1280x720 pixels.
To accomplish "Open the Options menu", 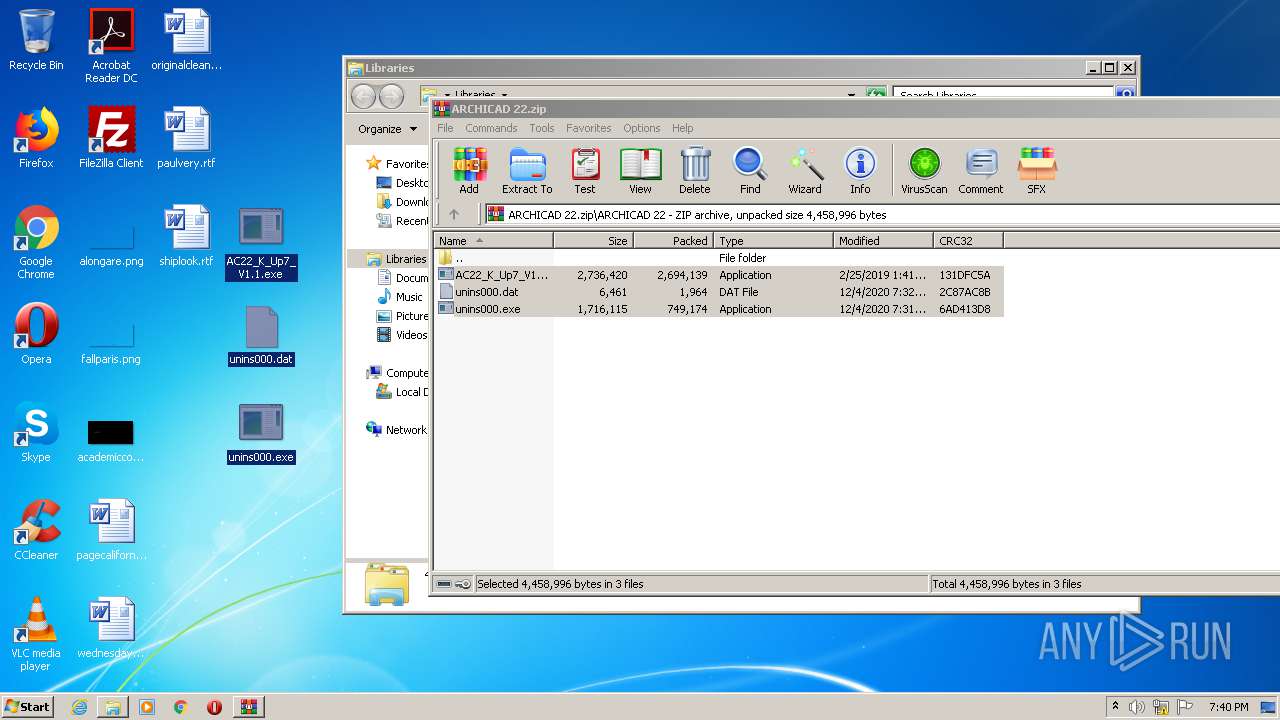I will (642, 128).
